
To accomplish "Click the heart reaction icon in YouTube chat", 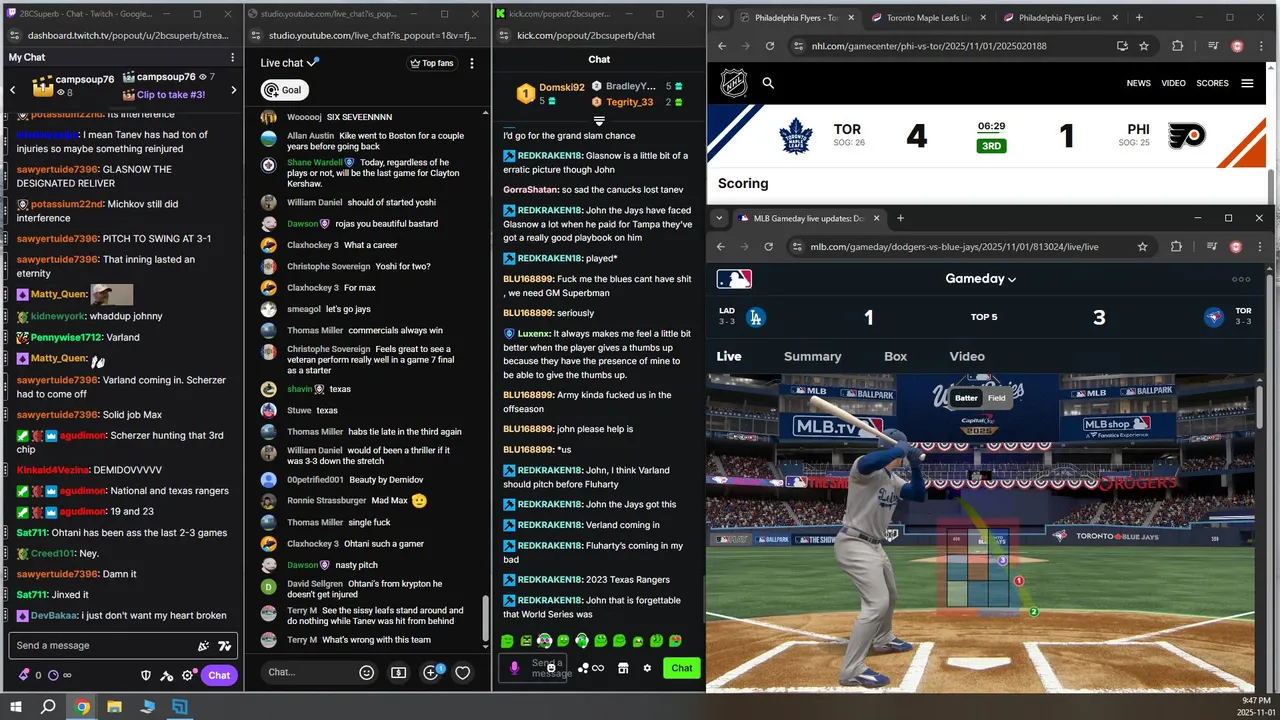I will coord(462,673).
